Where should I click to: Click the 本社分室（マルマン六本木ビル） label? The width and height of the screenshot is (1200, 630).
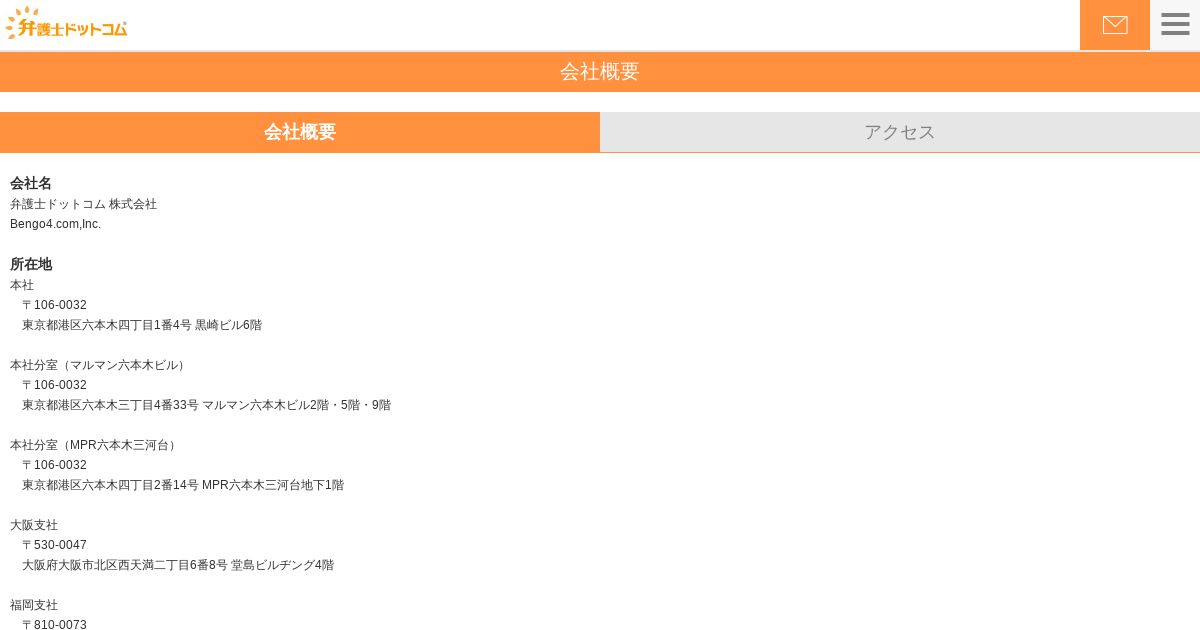(x=100, y=365)
